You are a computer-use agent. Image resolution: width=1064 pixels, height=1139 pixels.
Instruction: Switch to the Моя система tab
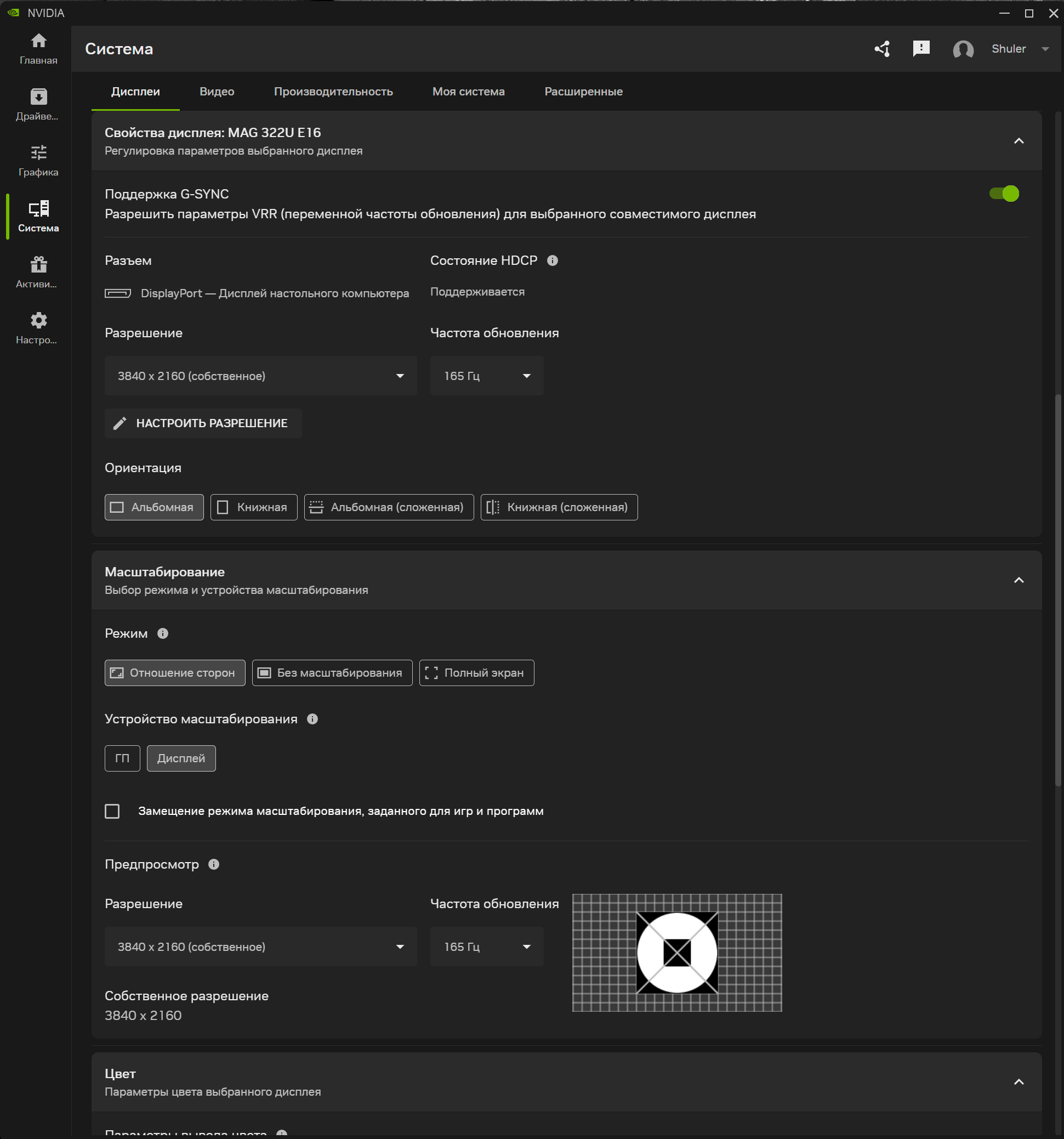click(469, 92)
